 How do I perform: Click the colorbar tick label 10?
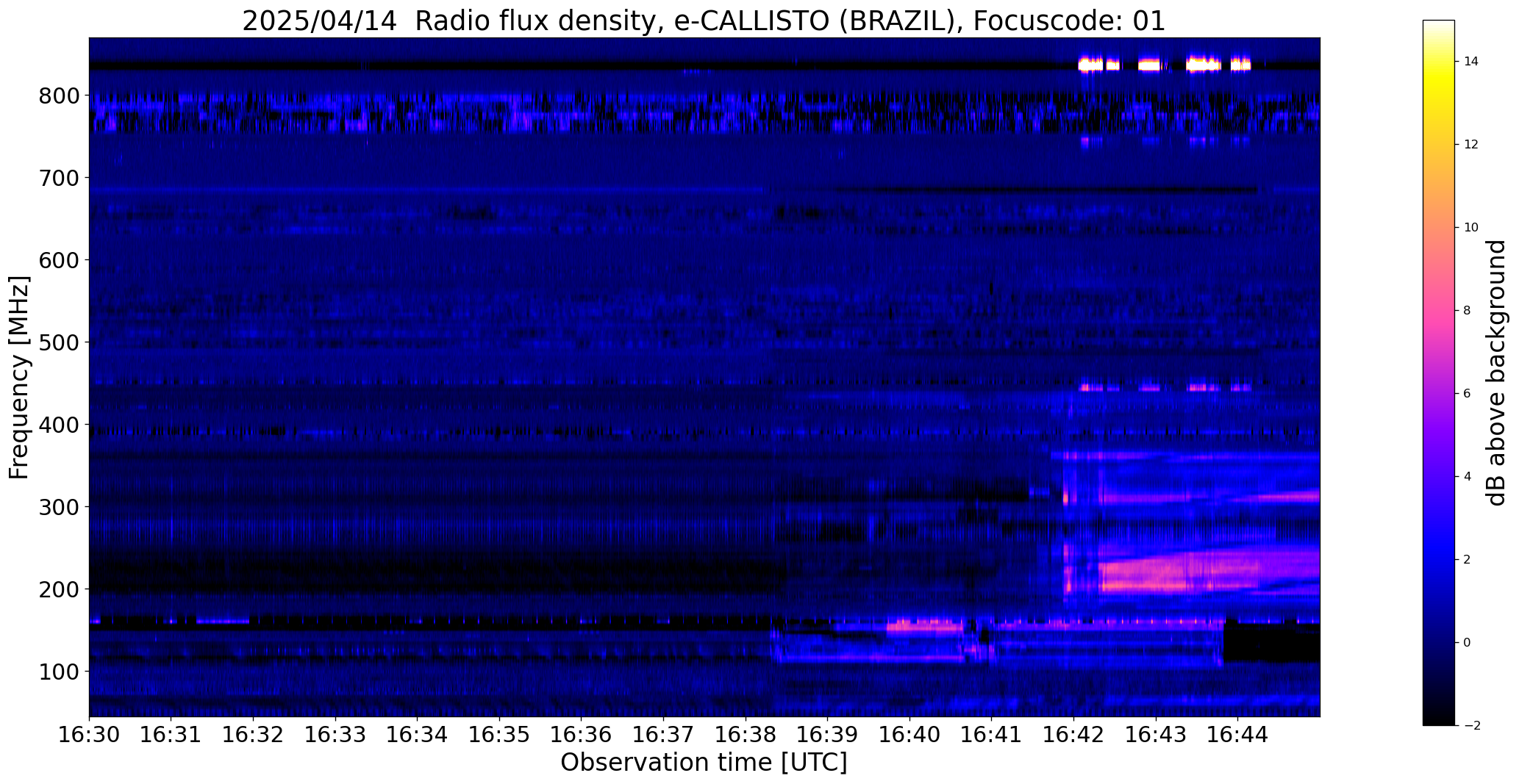(x=1471, y=228)
